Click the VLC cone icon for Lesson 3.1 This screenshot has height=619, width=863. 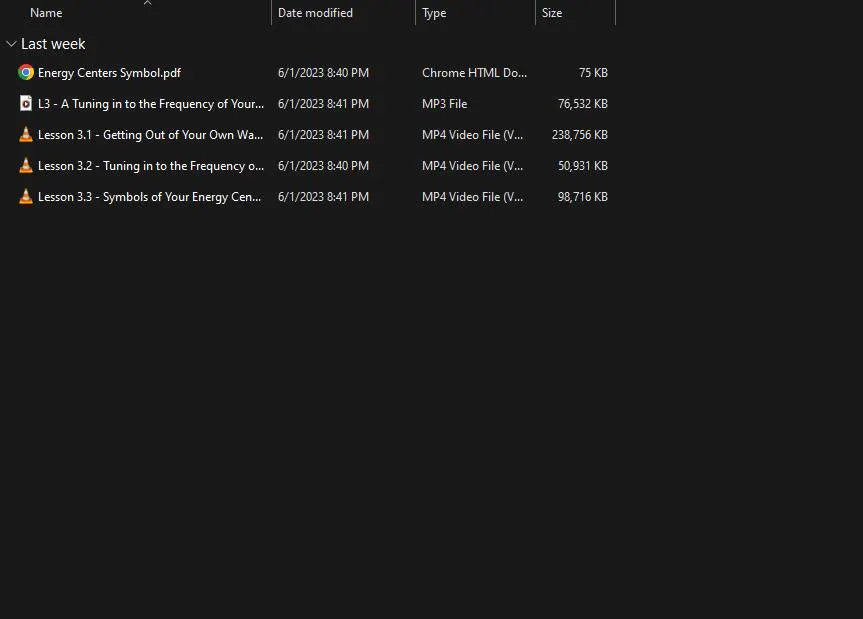26,135
